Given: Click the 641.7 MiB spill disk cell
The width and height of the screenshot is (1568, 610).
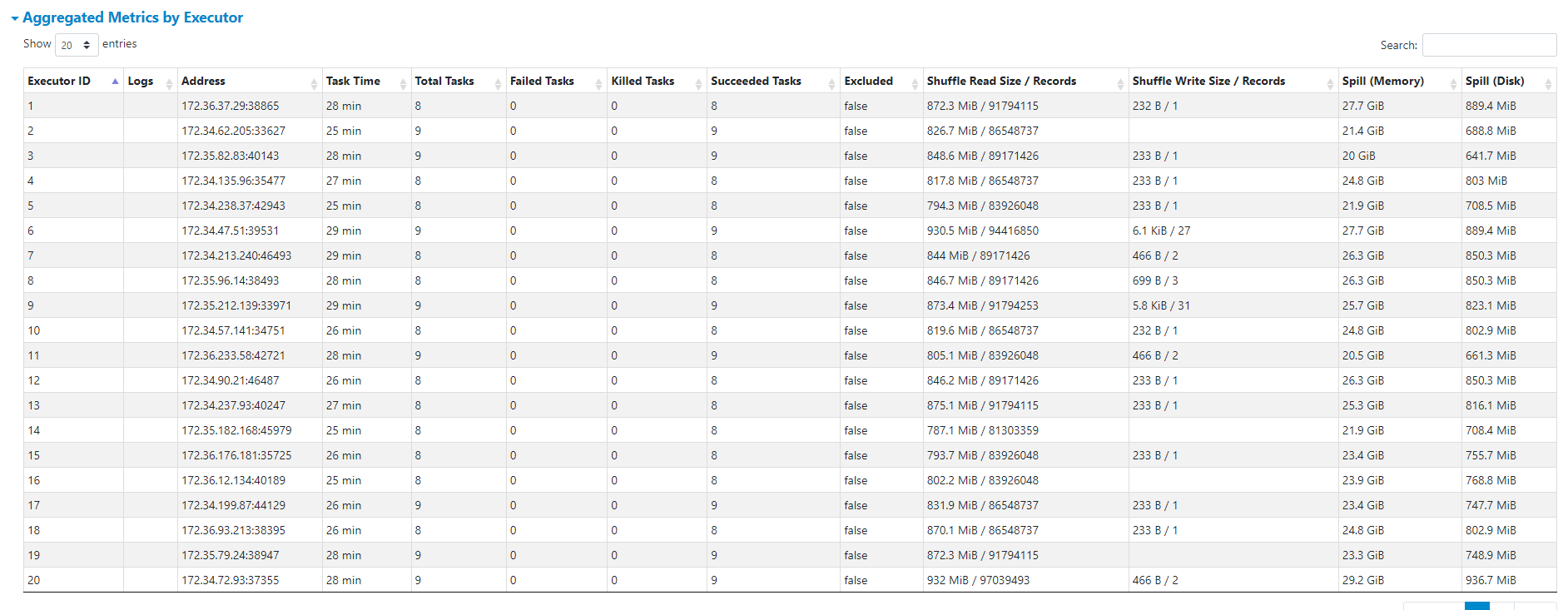Looking at the screenshot, I should [x=1491, y=156].
